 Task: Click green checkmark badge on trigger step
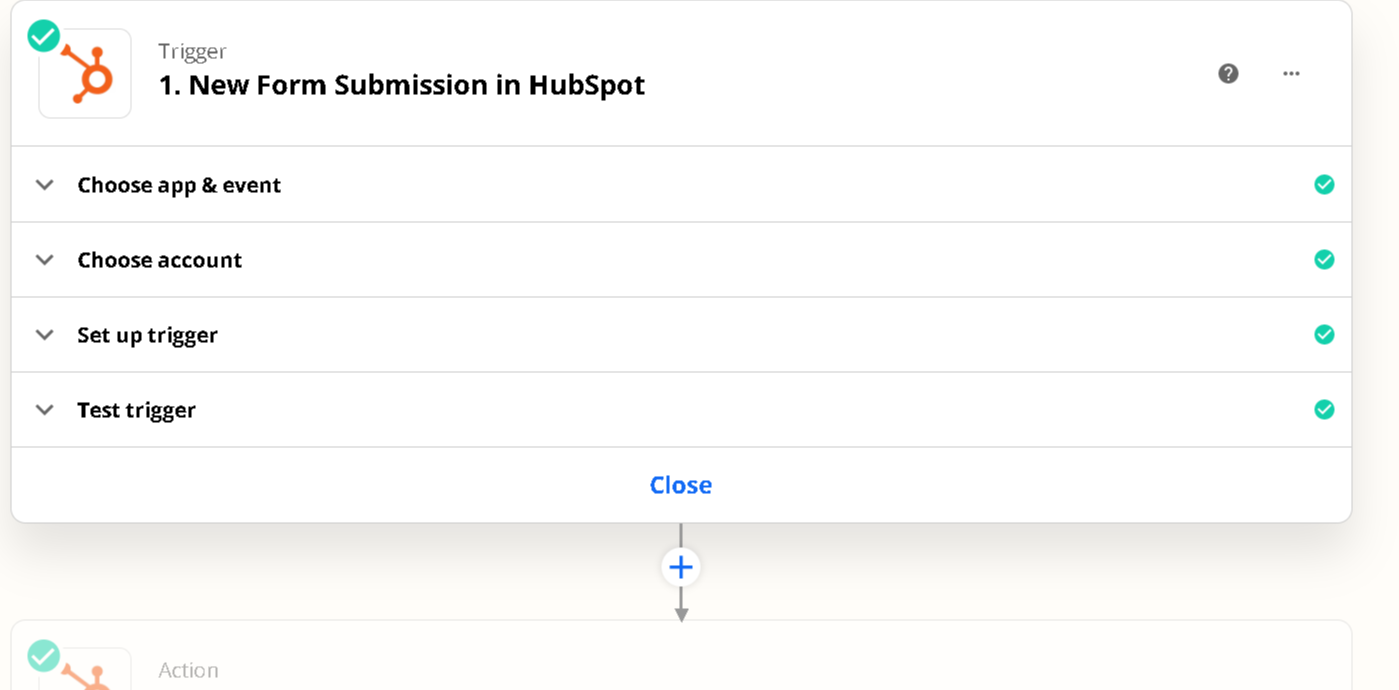(x=43, y=36)
